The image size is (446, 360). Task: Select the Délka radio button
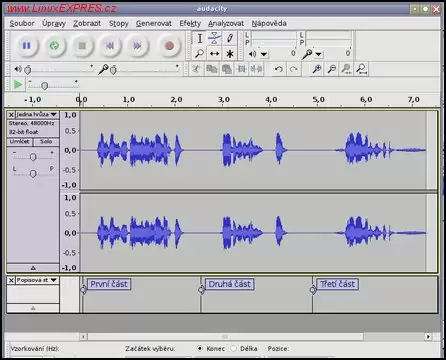pyautogui.click(x=233, y=348)
